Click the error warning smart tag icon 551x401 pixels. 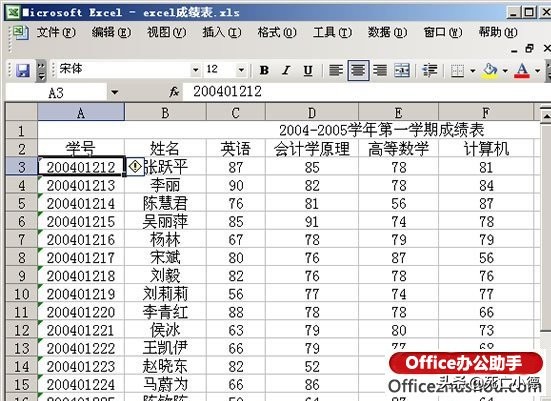coord(135,167)
